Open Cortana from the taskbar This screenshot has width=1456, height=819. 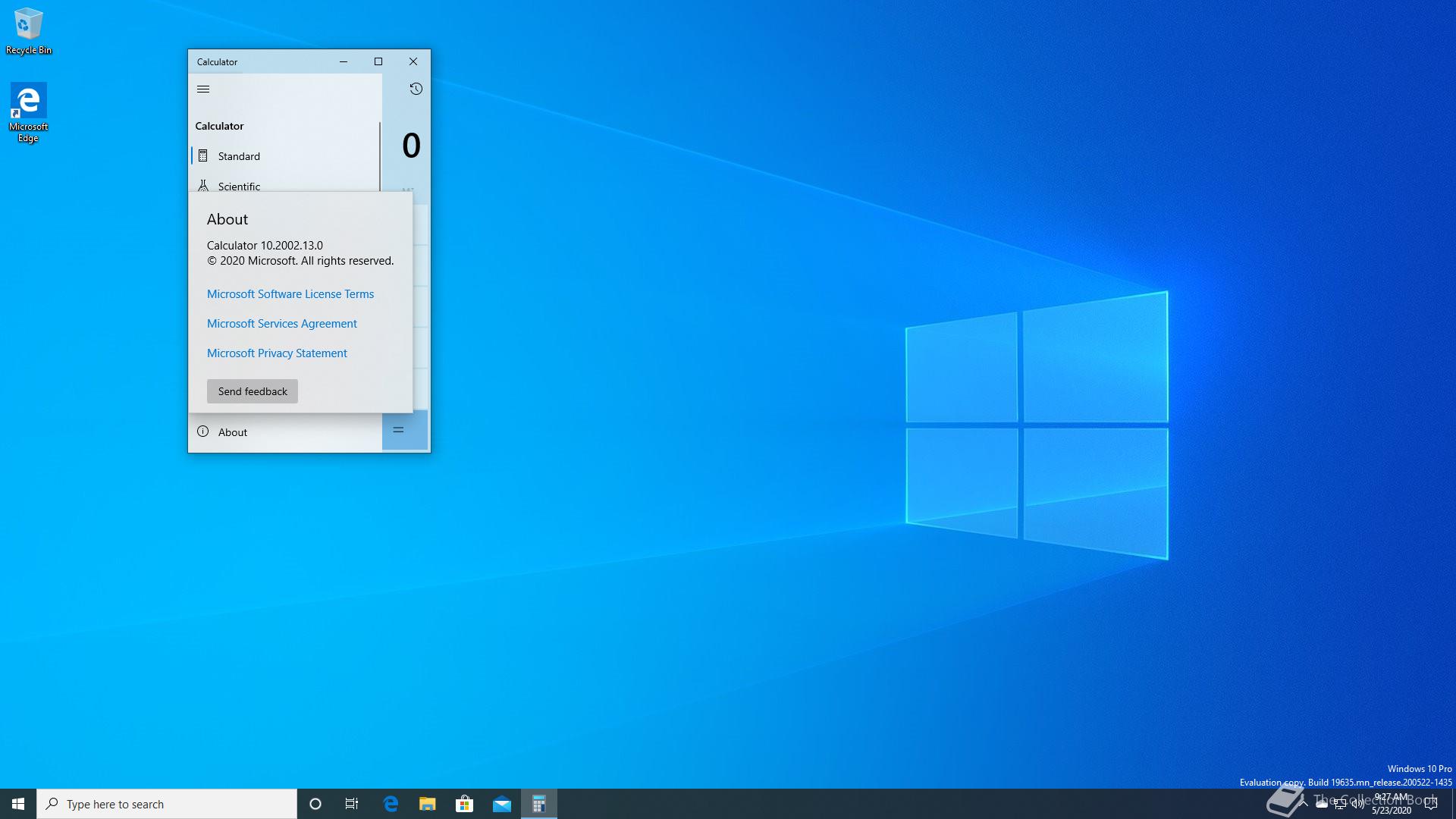coord(315,804)
